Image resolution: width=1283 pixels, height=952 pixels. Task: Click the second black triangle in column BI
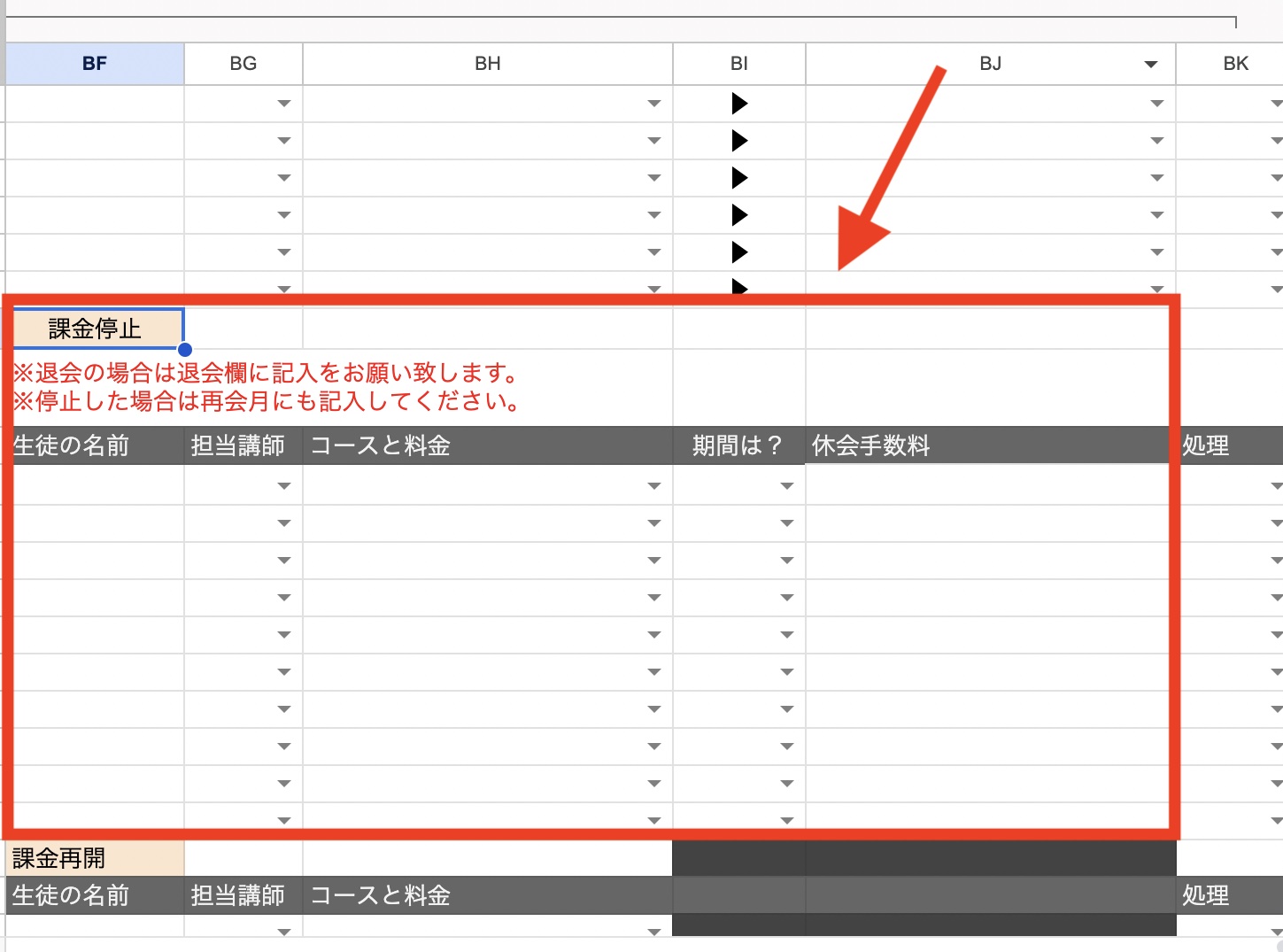(739, 141)
